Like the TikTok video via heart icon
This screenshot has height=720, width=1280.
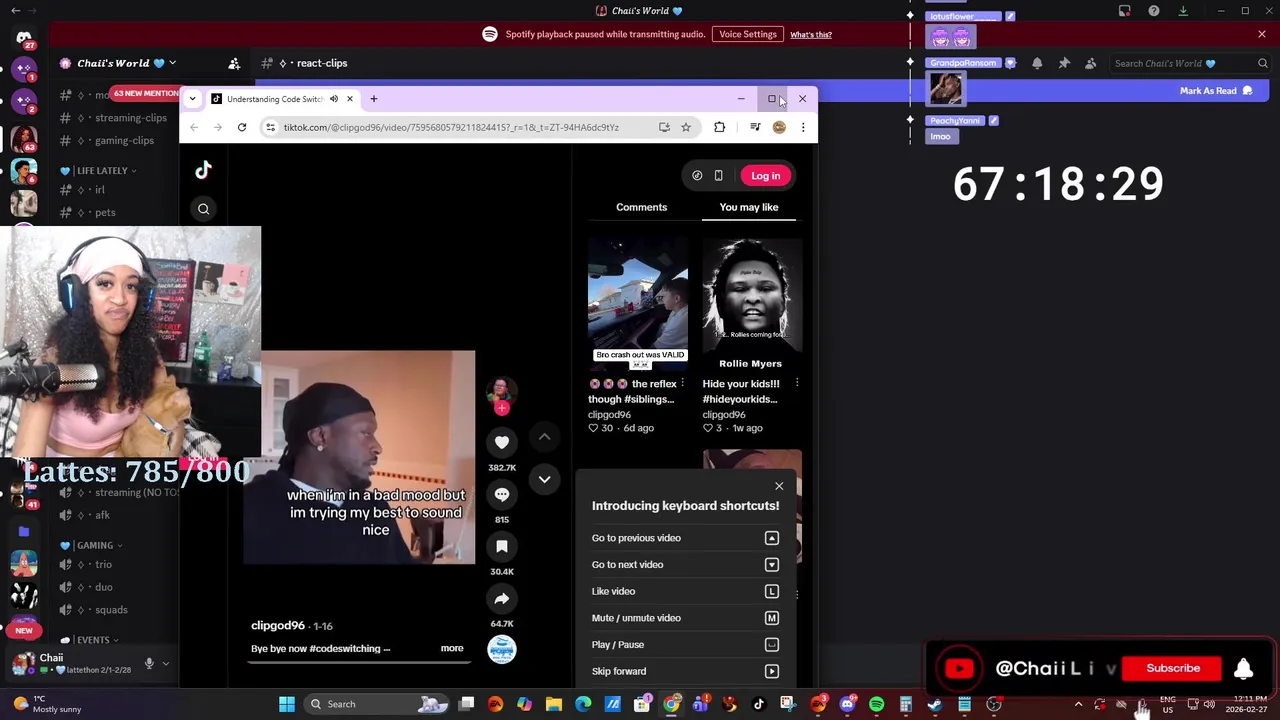tap(502, 442)
